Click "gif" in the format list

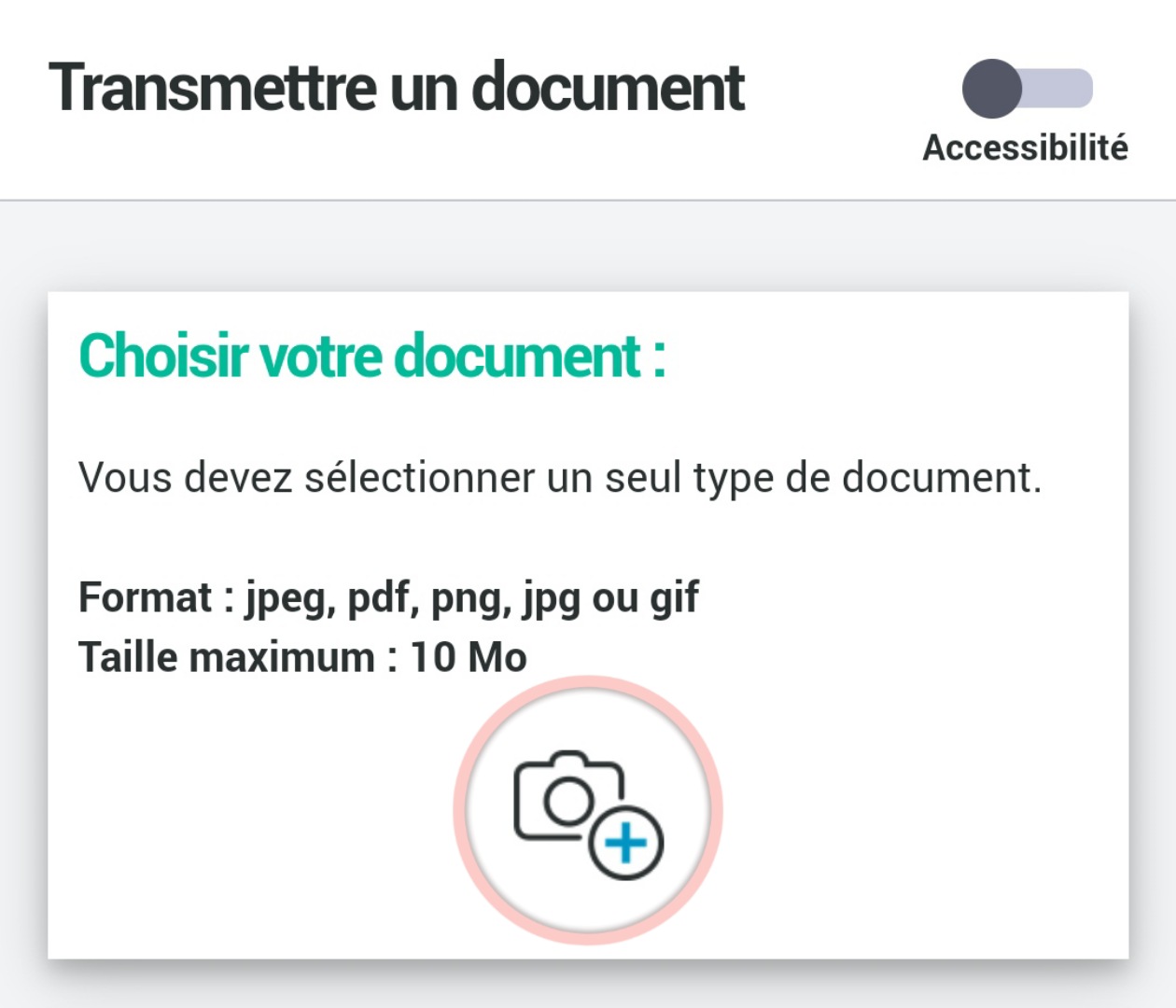(x=674, y=599)
